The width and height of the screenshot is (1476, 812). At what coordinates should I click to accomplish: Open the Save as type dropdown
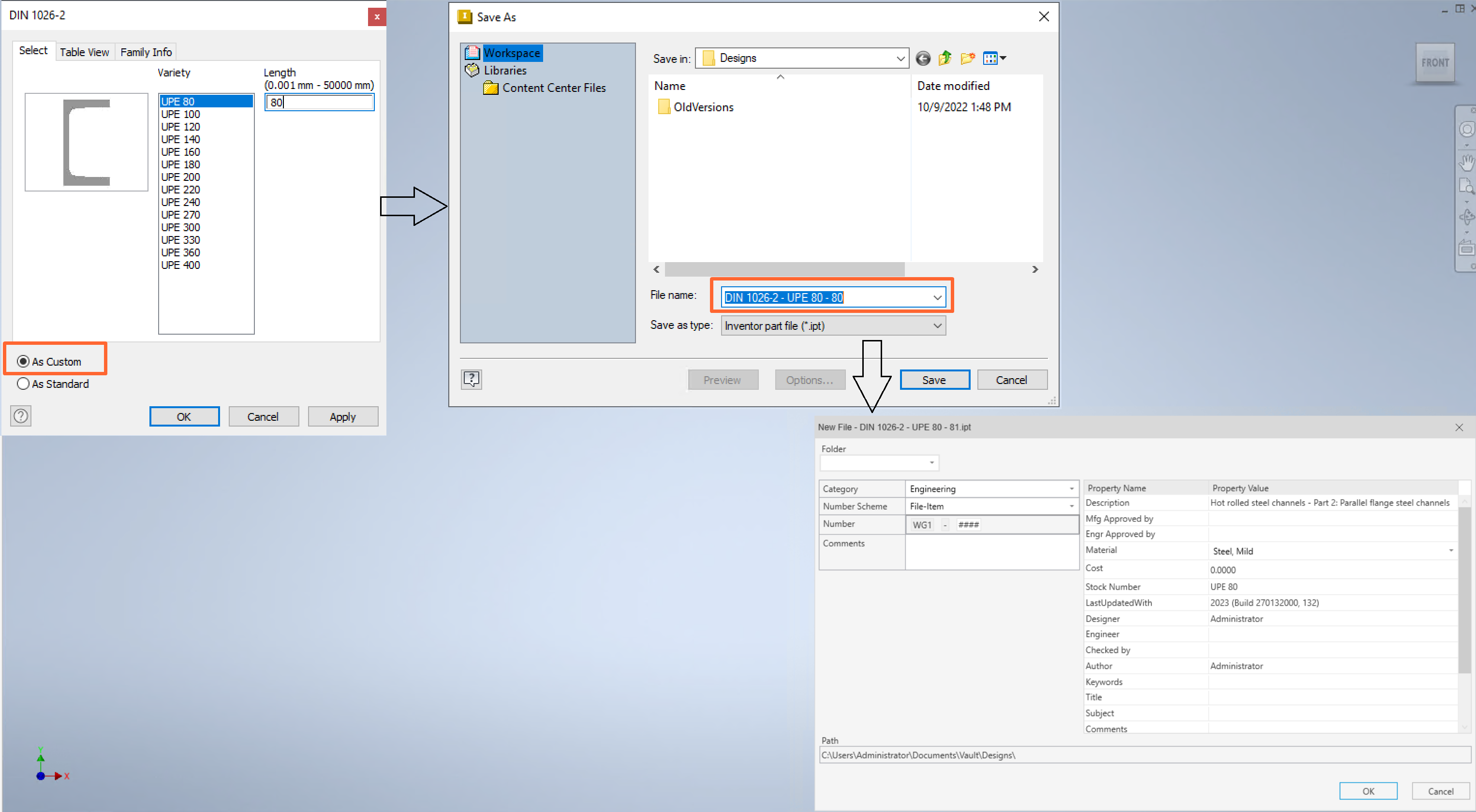coord(937,325)
